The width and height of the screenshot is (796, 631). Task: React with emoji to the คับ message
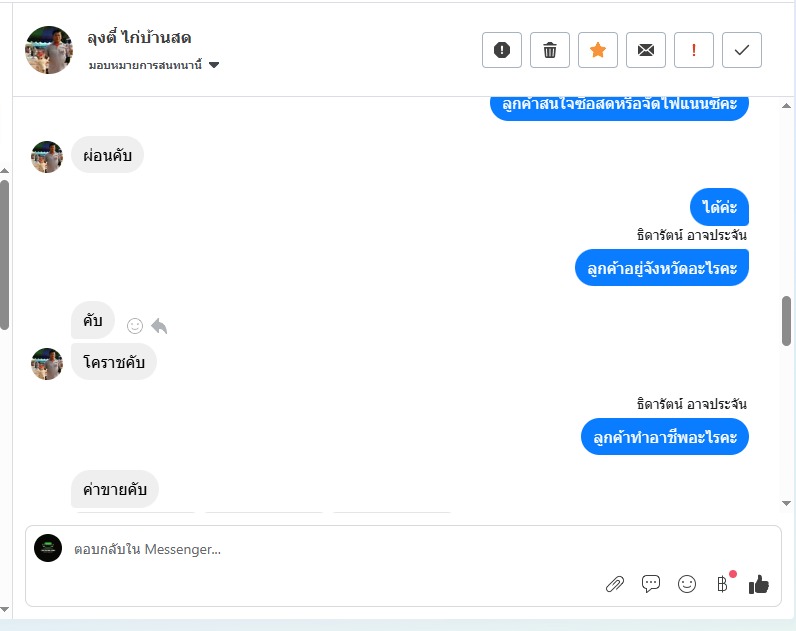tap(135, 326)
